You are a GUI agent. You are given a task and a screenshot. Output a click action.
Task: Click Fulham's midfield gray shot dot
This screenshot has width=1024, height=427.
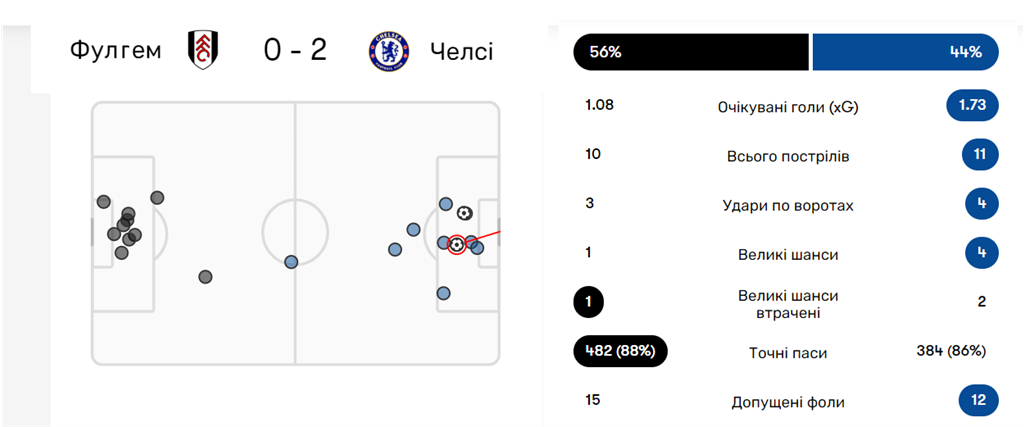click(205, 277)
